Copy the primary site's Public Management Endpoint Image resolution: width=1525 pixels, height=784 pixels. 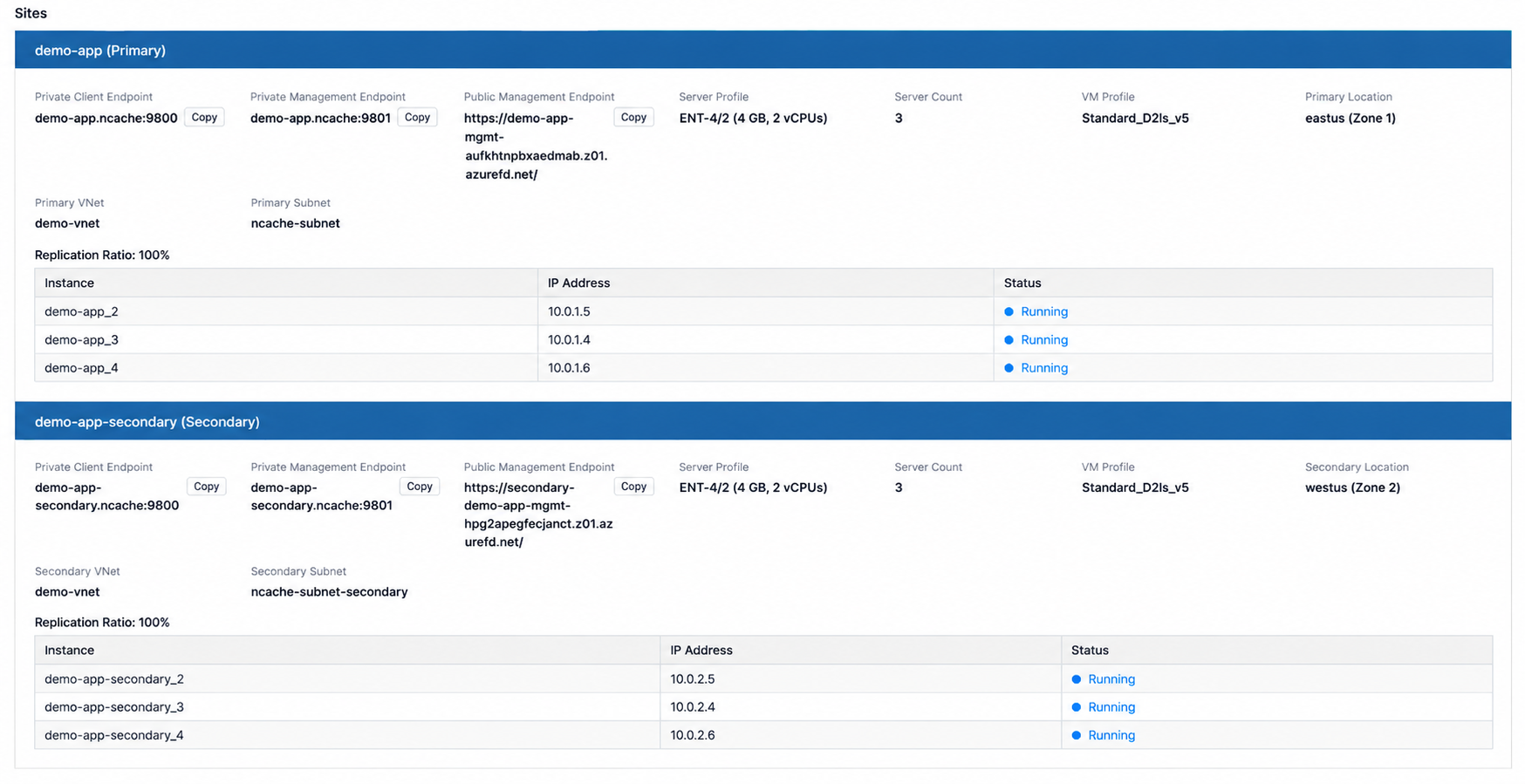coord(633,118)
